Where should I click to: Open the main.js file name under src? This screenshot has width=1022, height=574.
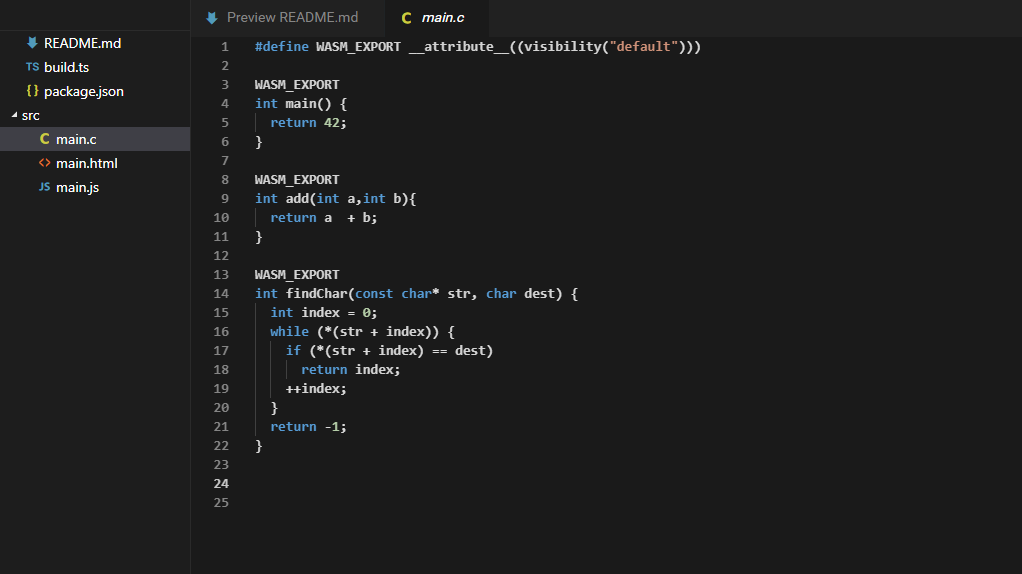pos(77,187)
